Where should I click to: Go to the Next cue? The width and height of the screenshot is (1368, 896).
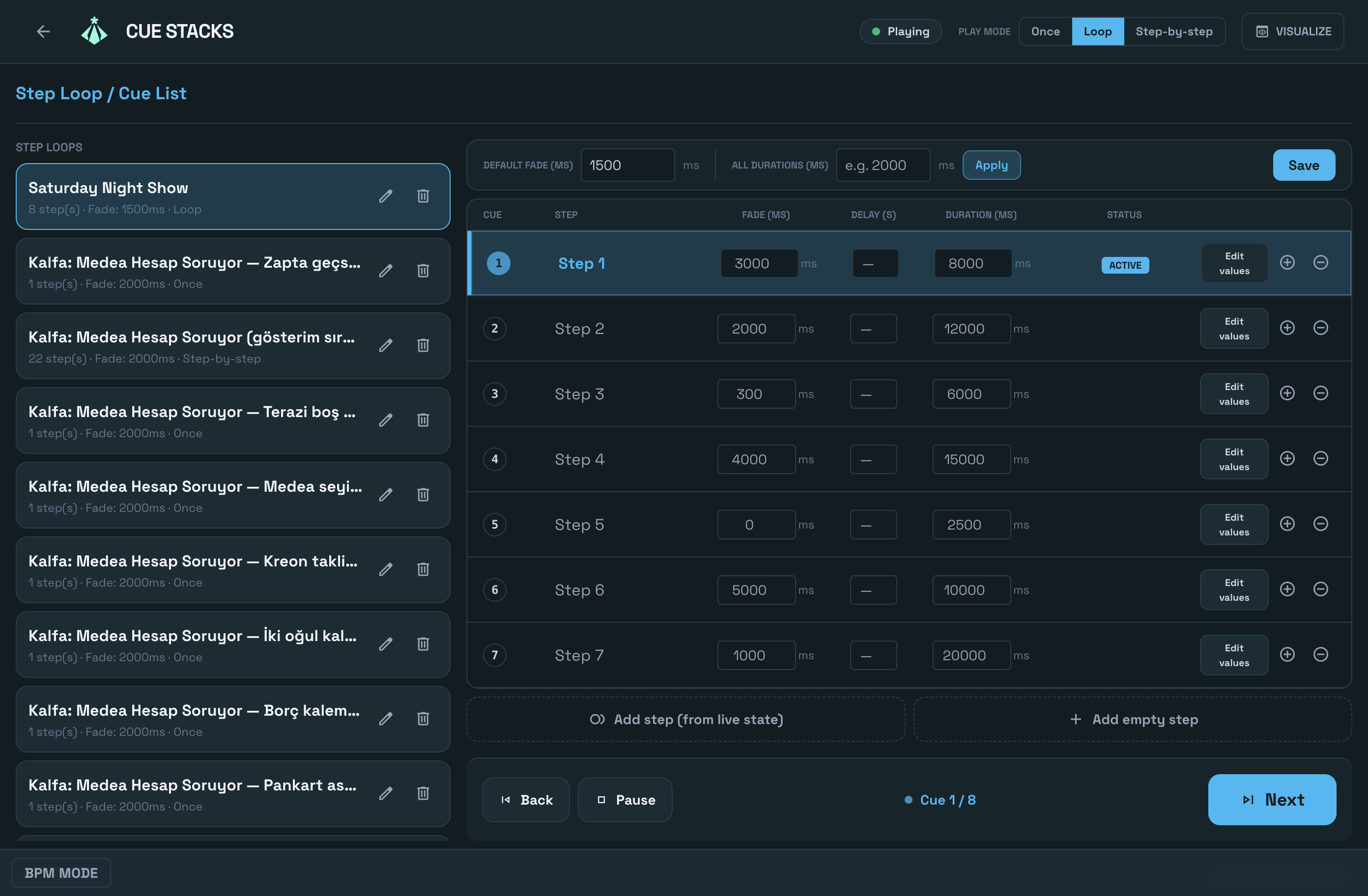click(x=1272, y=800)
